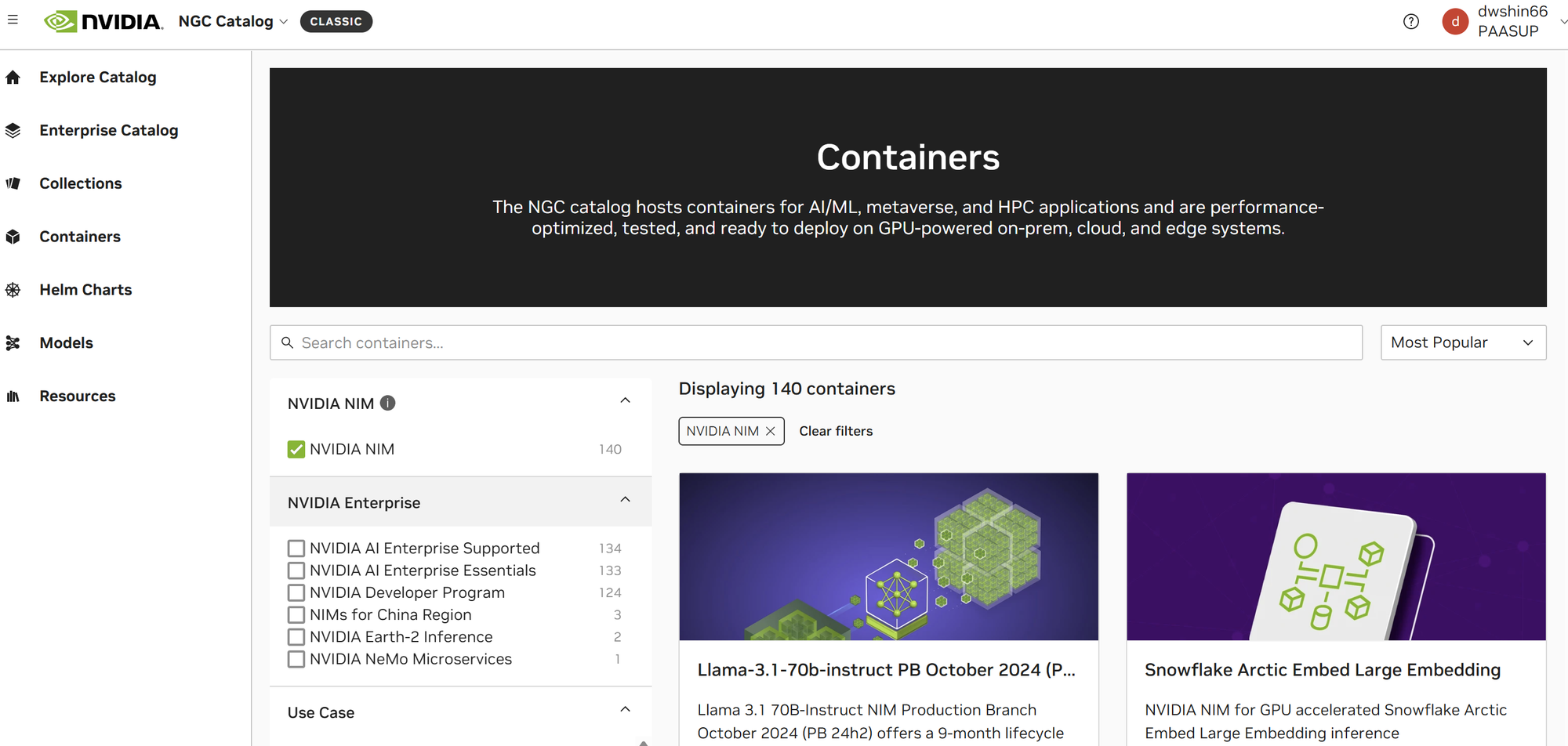The height and width of the screenshot is (746, 1568).
Task: Expand the user account menu arrow
Action: coord(1563,21)
